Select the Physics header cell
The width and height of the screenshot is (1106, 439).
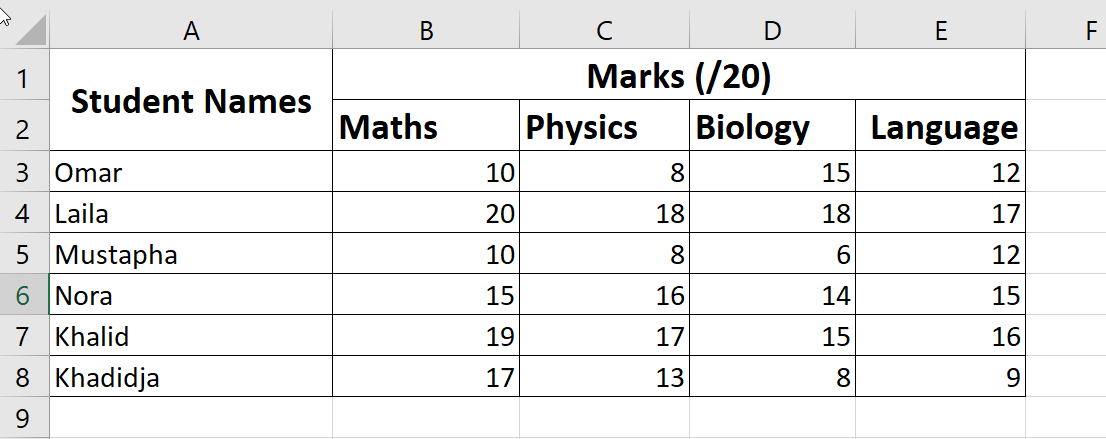[604, 127]
